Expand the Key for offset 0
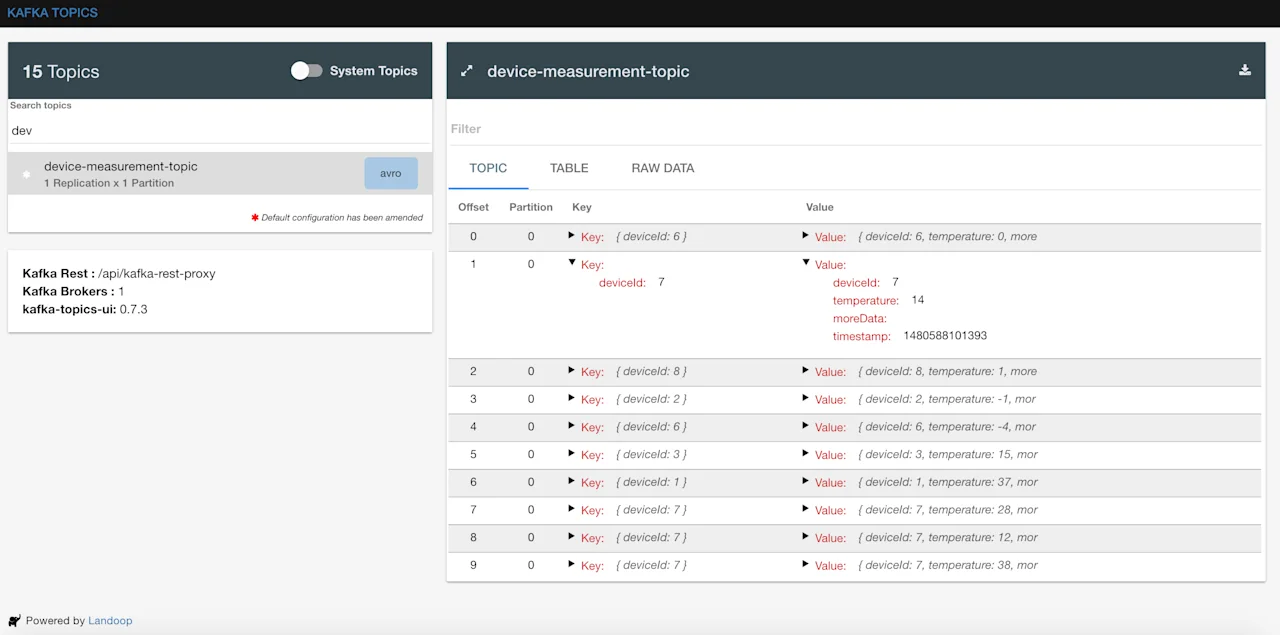This screenshot has height=635, width=1280. coord(571,235)
